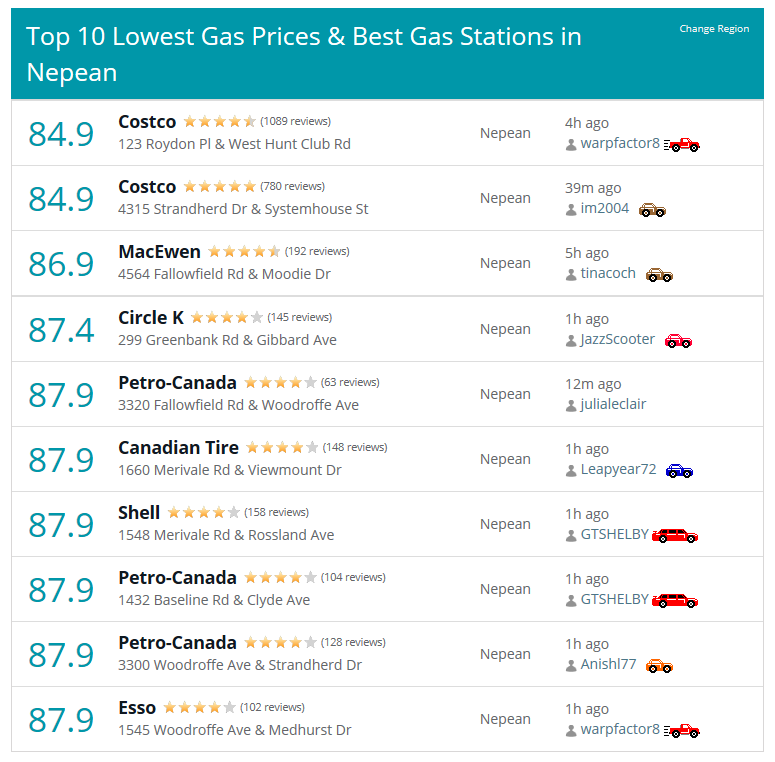Click the brown car icon next to tinacoch
The width and height of the screenshot is (775, 762).
659,275
